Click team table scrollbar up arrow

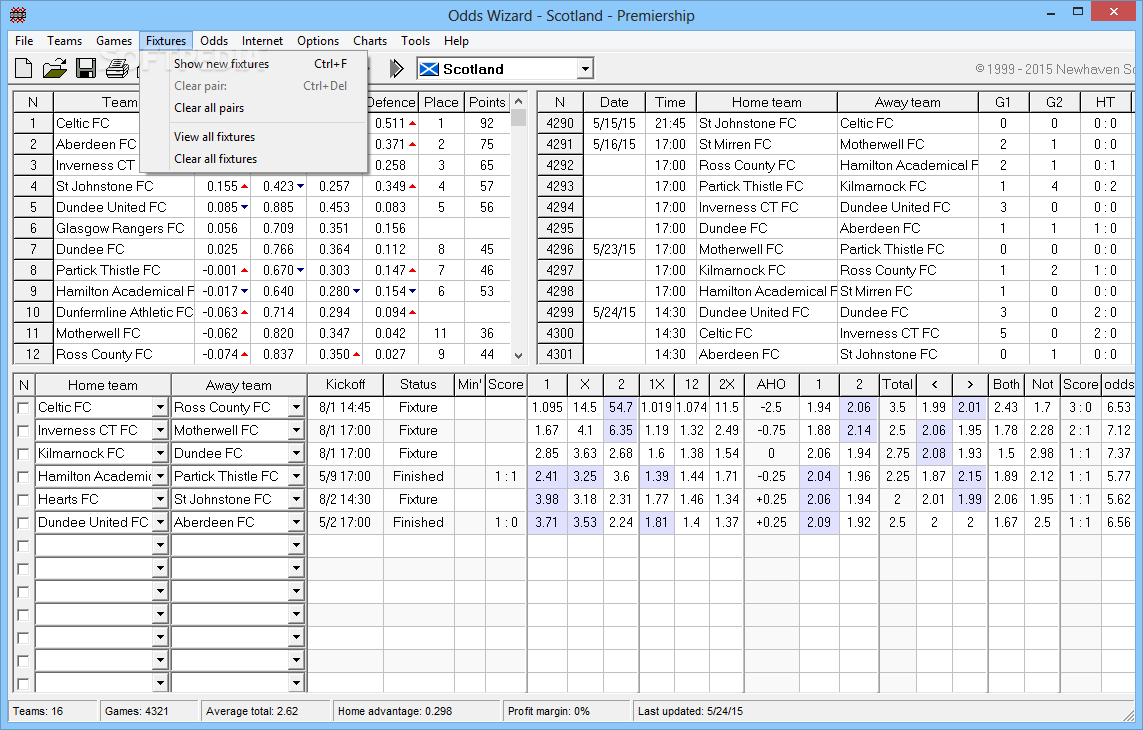[x=518, y=101]
